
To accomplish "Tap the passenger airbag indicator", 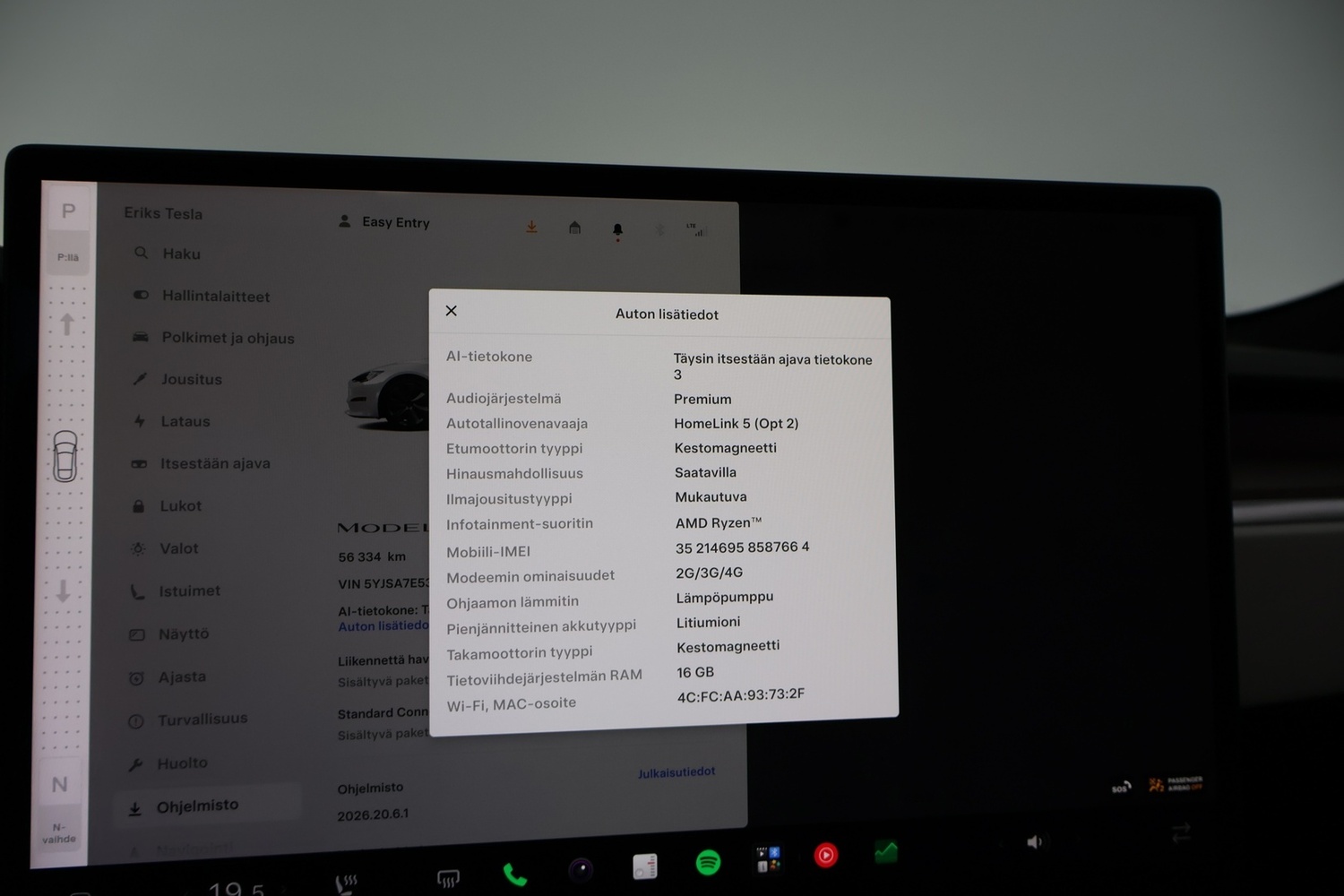I will point(1176,784).
